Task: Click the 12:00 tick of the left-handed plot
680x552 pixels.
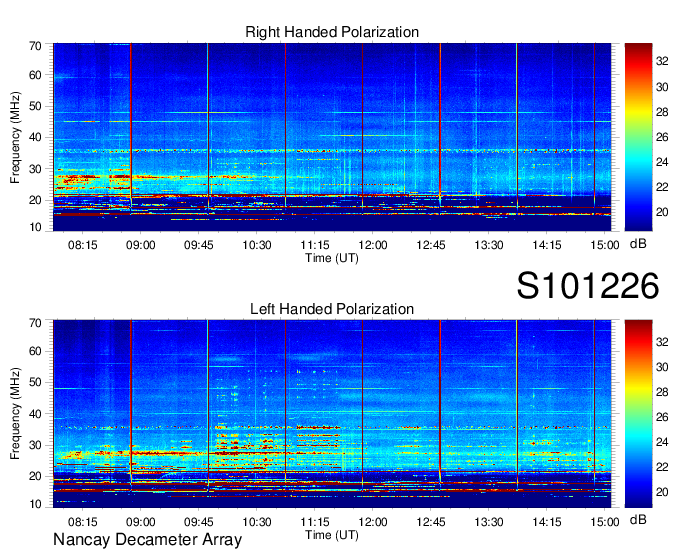Action: pyautogui.click(x=373, y=522)
